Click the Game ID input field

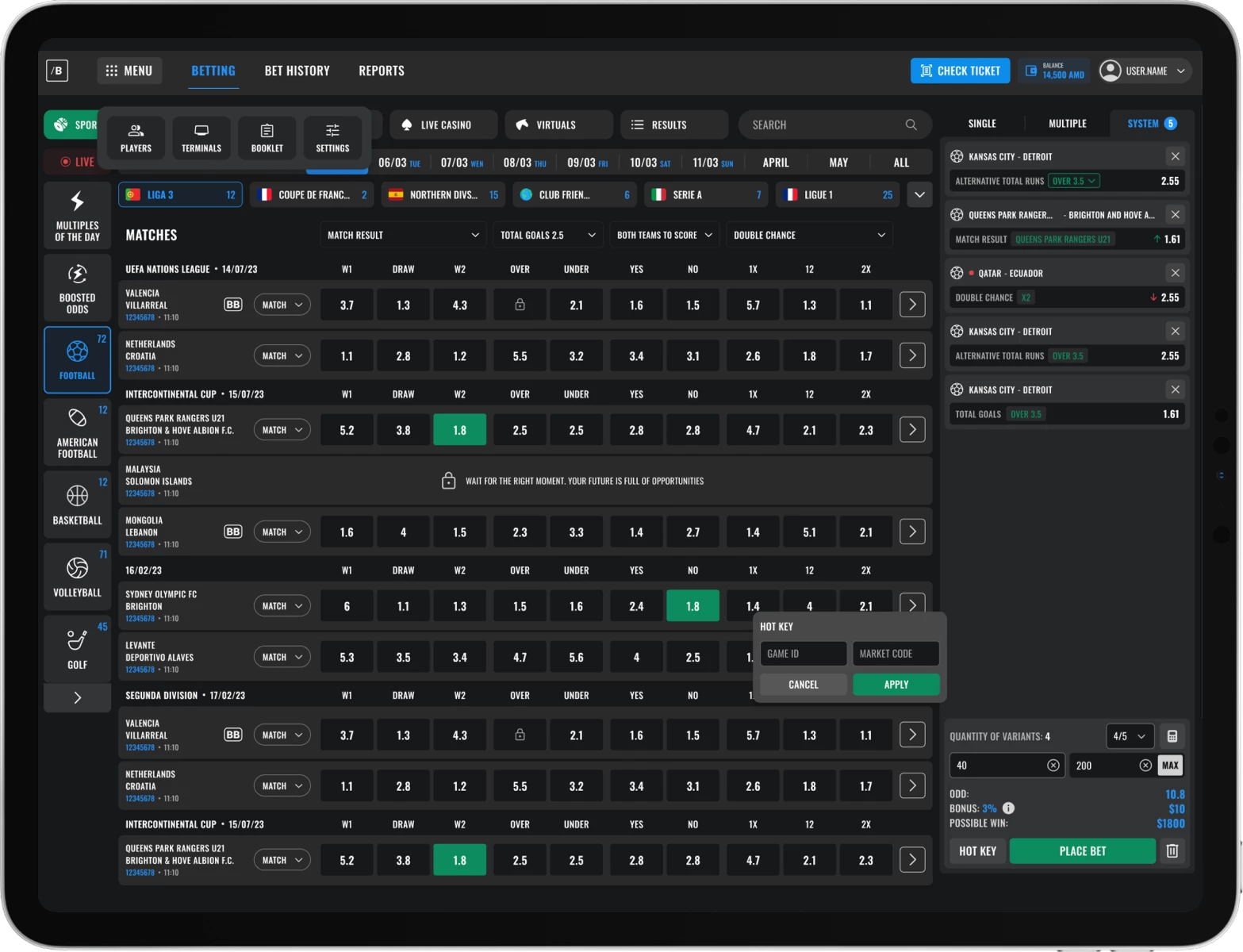[803, 654]
